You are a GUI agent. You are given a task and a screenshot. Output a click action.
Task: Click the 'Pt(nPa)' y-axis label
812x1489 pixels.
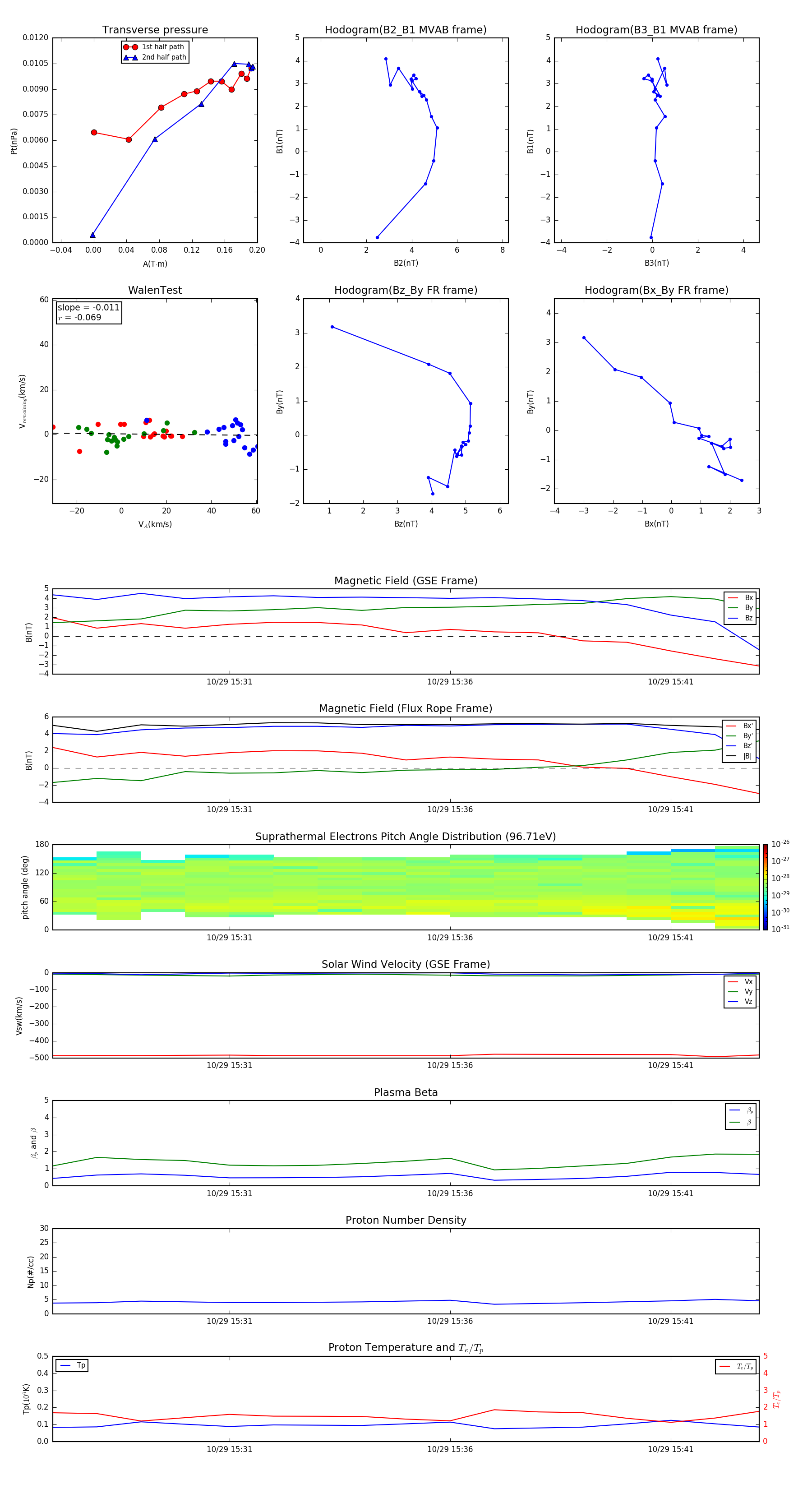(14, 141)
